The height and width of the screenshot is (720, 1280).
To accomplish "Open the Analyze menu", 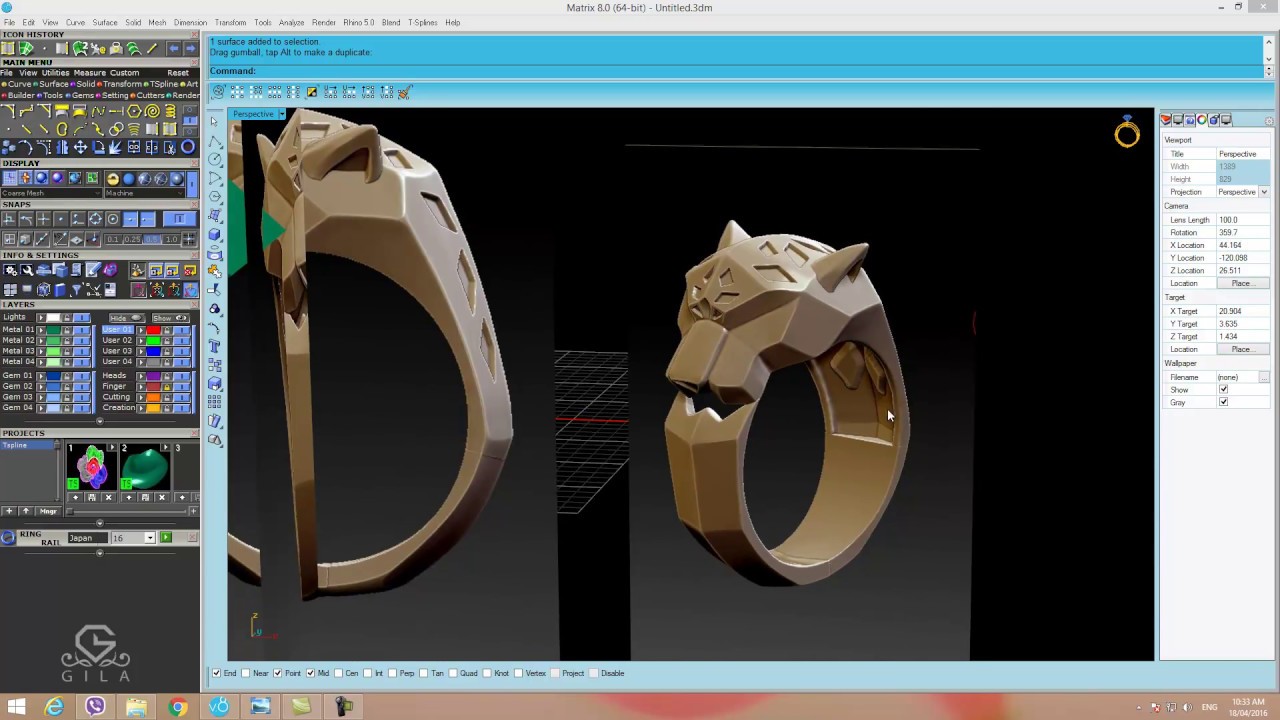I will [x=292, y=22].
